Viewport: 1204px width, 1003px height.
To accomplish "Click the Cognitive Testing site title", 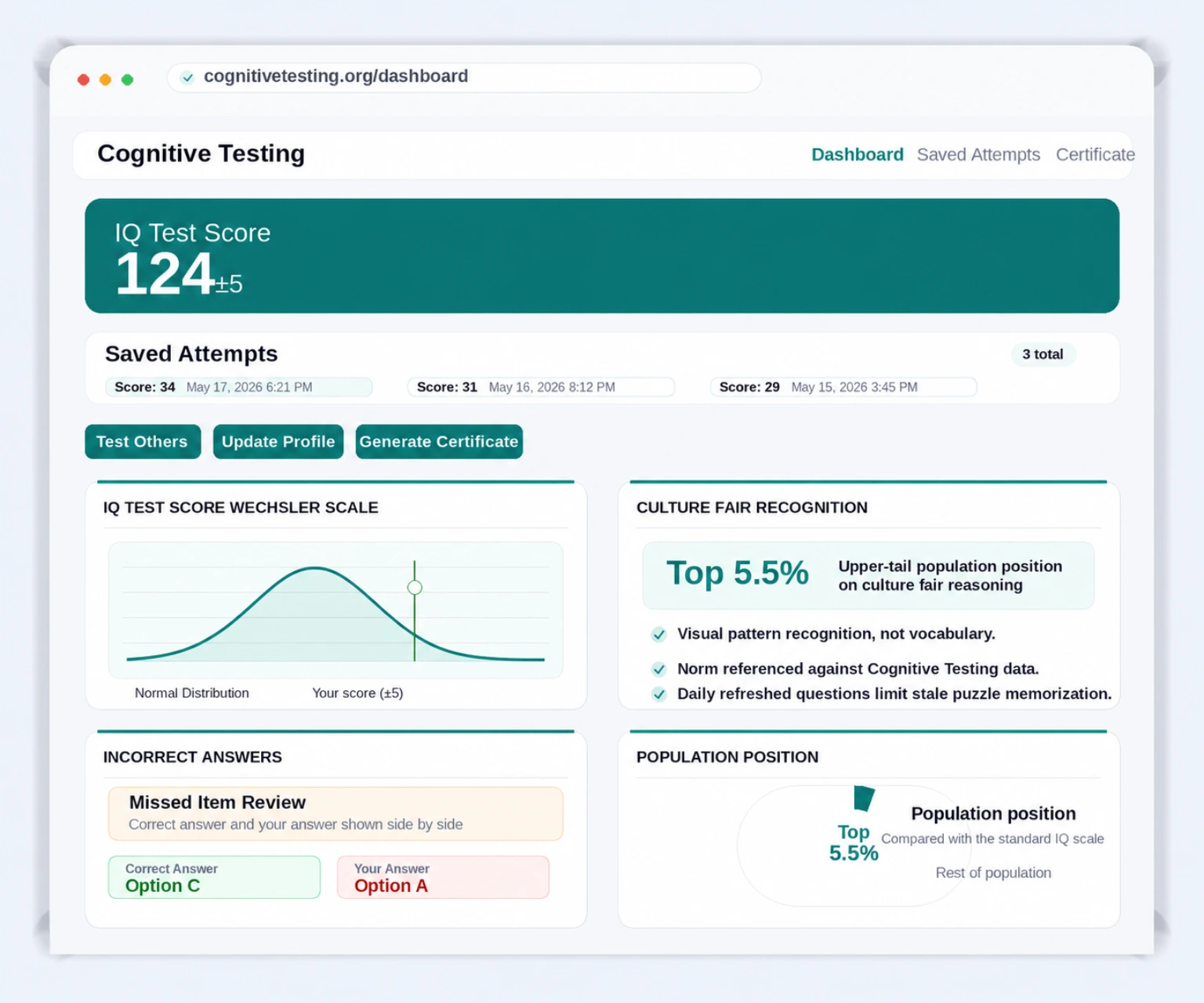I will [x=201, y=154].
